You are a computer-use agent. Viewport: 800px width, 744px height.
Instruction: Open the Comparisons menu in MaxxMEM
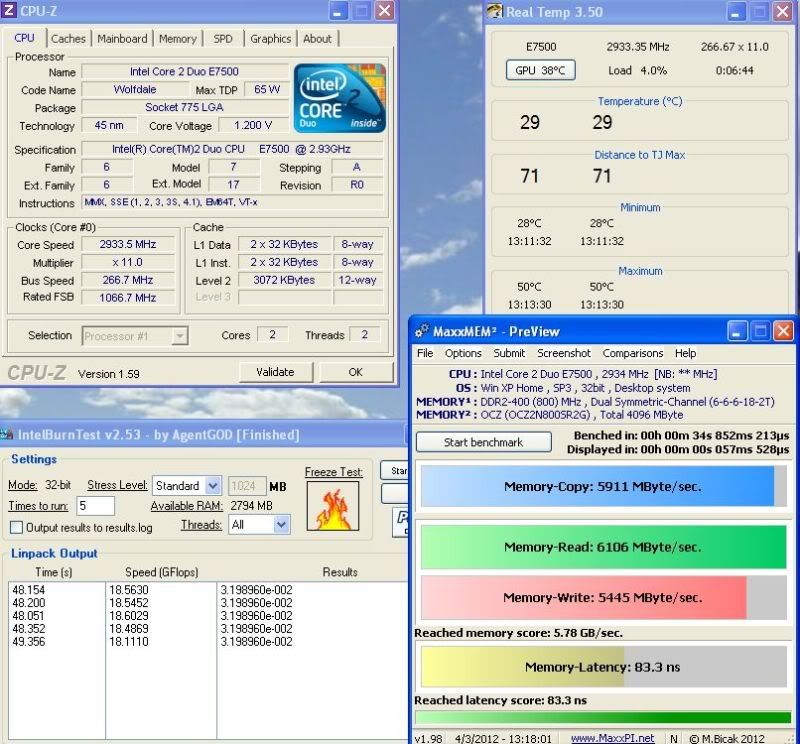pyautogui.click(x=633, y=353)
